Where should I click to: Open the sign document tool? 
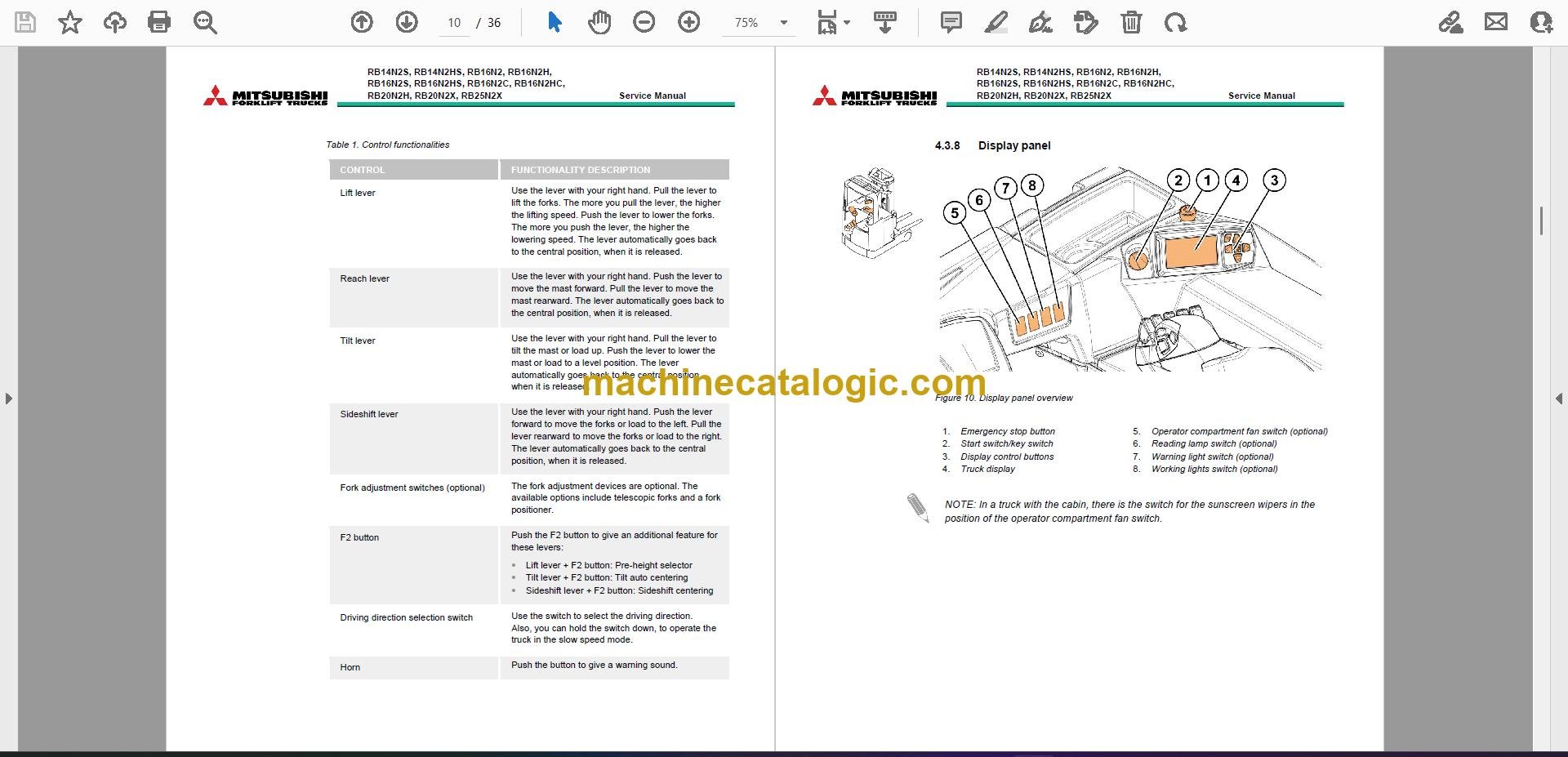1040,22
